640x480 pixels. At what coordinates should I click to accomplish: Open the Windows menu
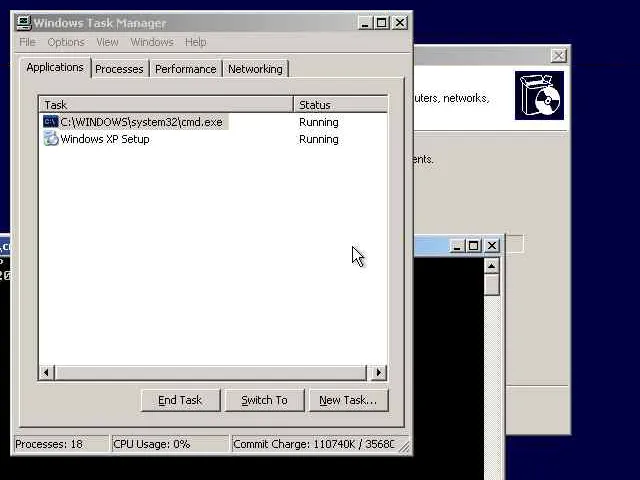point(152,42)
